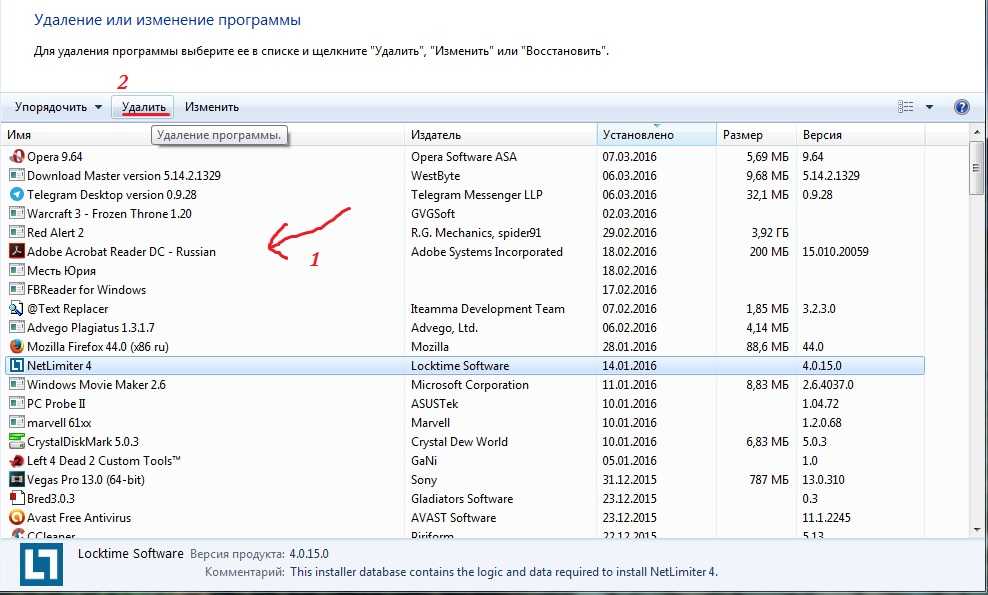Click publisher Gladiators Software

[x=462, y=498]
